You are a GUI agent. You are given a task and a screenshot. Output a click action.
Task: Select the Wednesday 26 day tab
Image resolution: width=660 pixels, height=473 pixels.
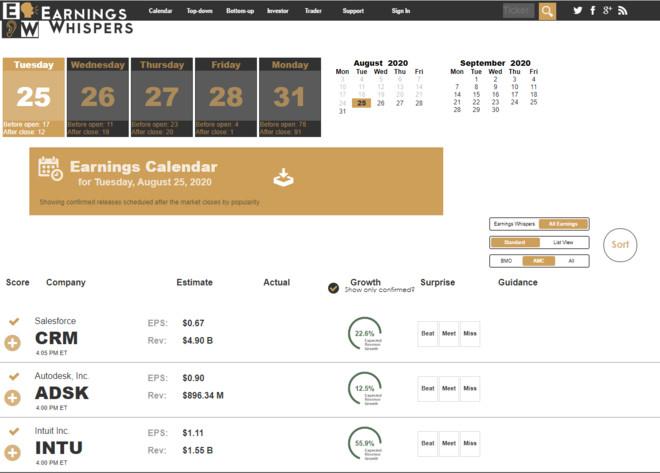pos(98,97)
